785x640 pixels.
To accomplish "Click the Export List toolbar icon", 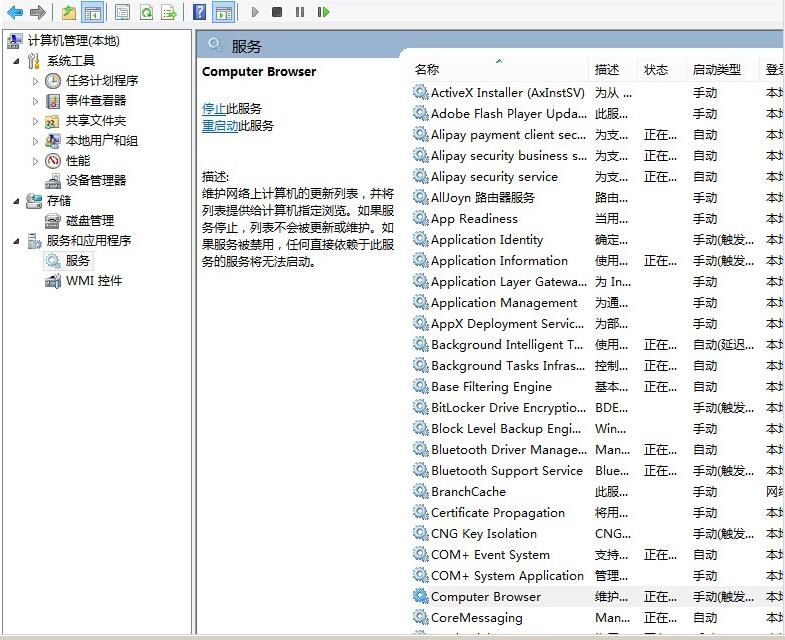I will pos(169,12).
